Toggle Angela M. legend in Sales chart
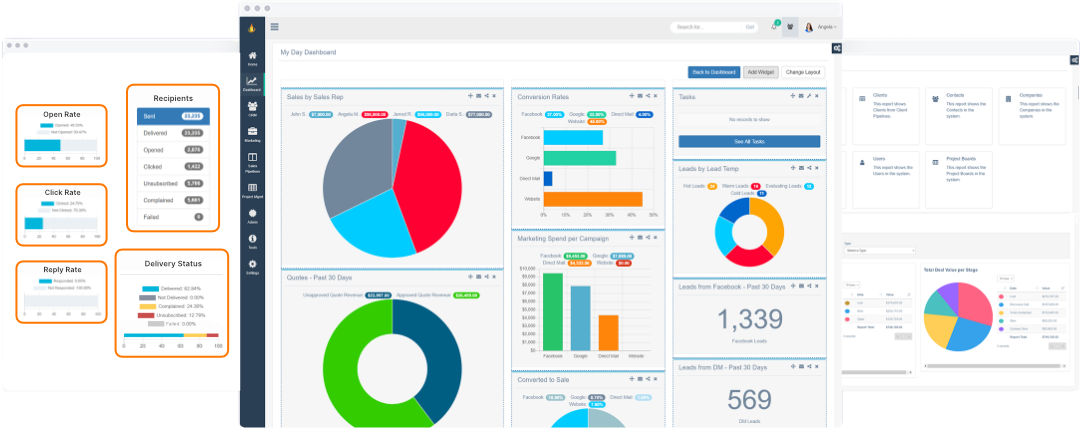 (x=365, y=114)
